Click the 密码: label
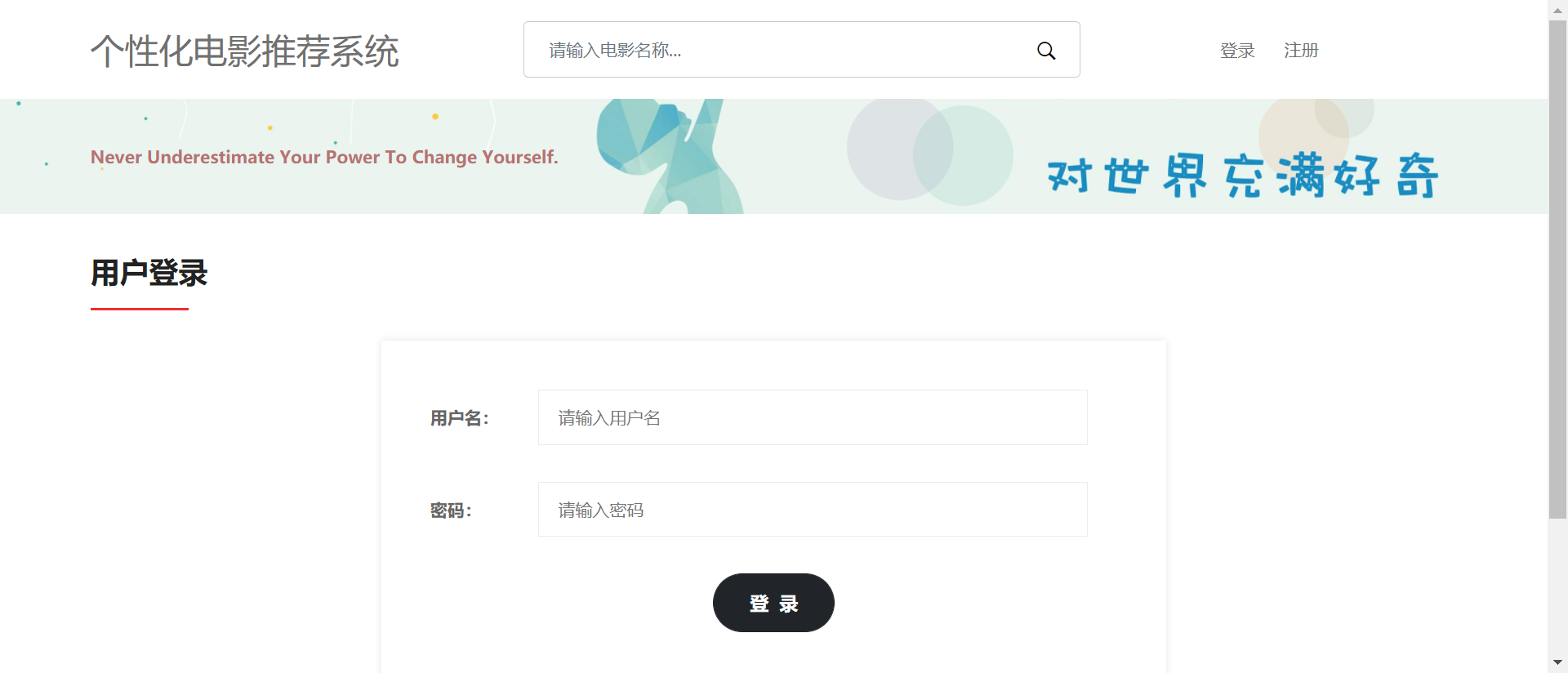 tap(451, 511)
